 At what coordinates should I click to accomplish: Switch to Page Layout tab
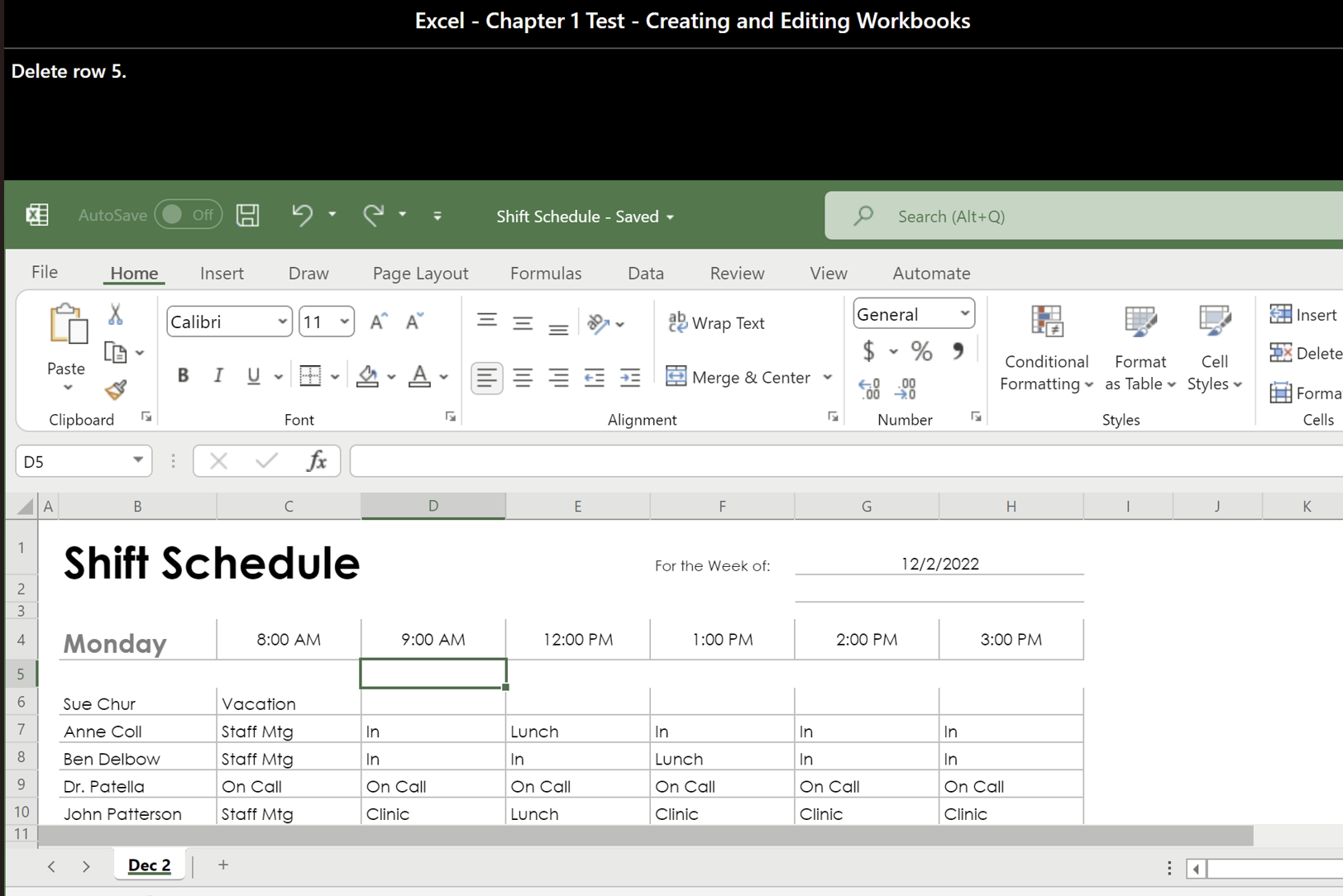pyautogui.click(x=420, y=273)
